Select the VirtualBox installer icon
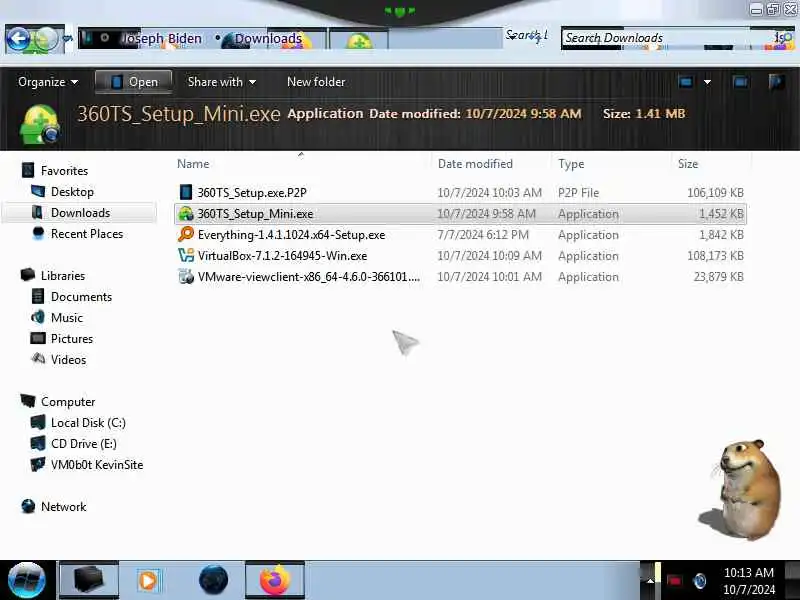Screen dimensions: 800x600 pos(186,256)
